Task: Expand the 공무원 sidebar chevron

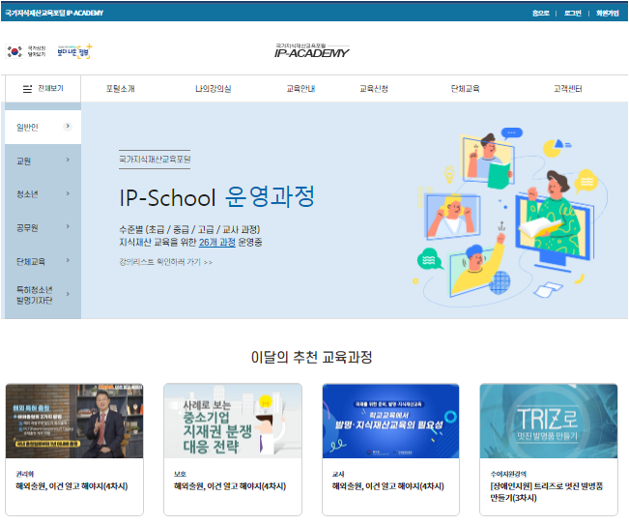Action: point(68,226)
